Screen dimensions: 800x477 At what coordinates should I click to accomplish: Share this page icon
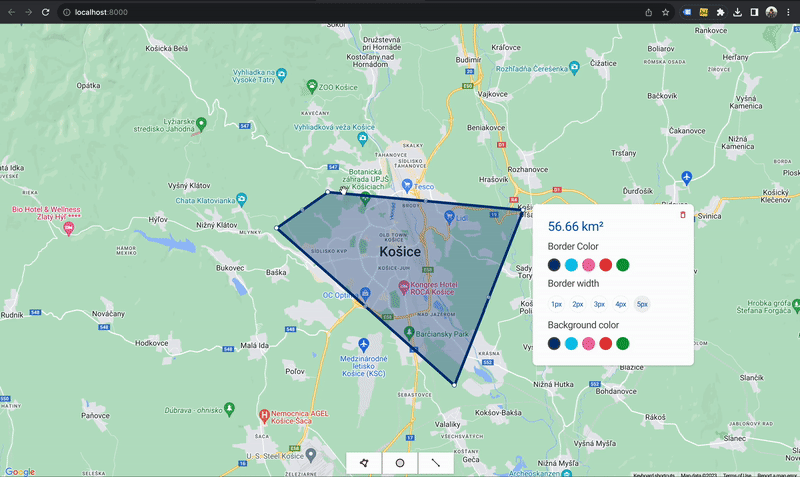(x=648, y=12)
